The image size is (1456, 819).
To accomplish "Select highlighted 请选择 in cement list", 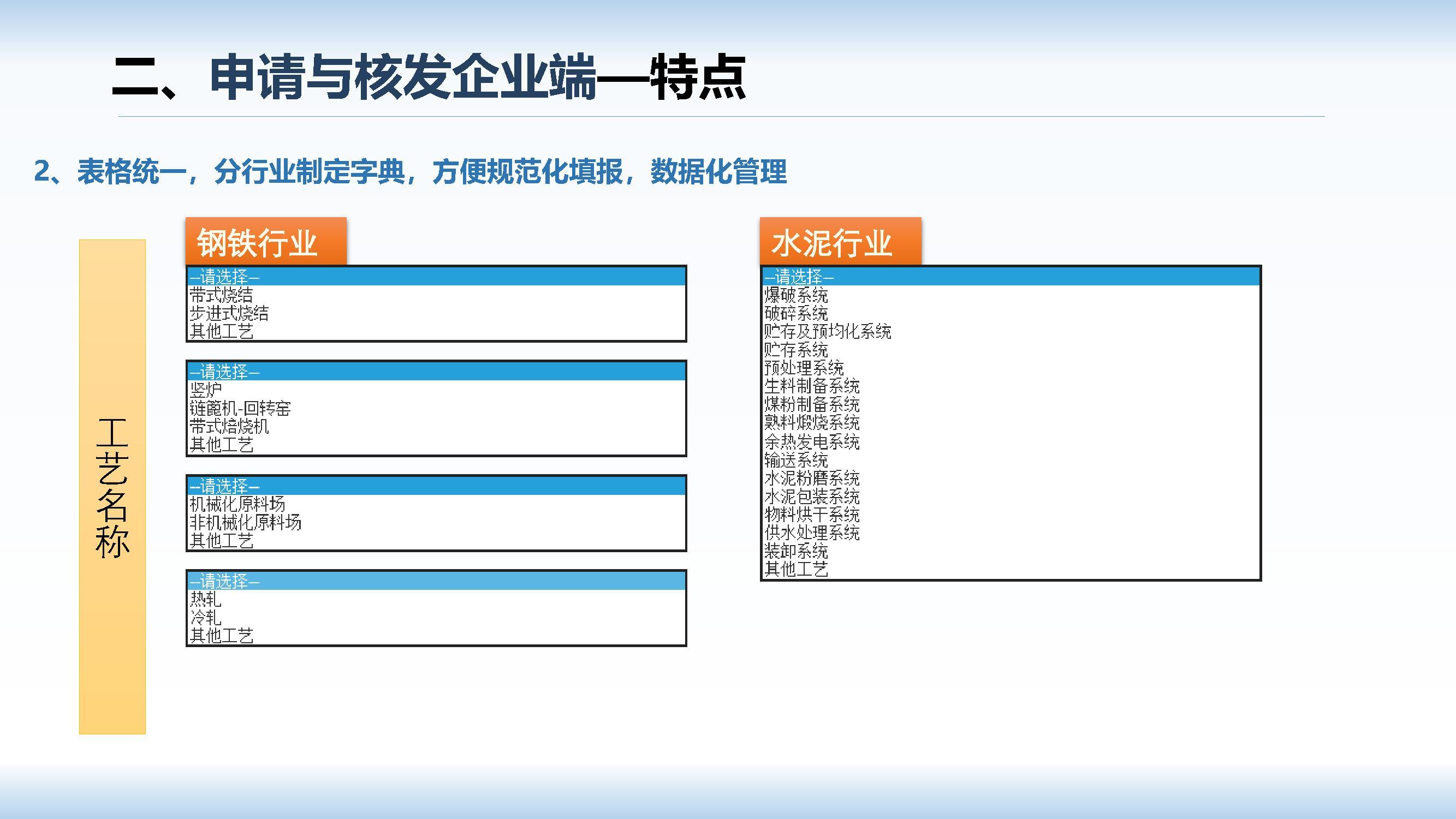I will click(x=799, y=277).
